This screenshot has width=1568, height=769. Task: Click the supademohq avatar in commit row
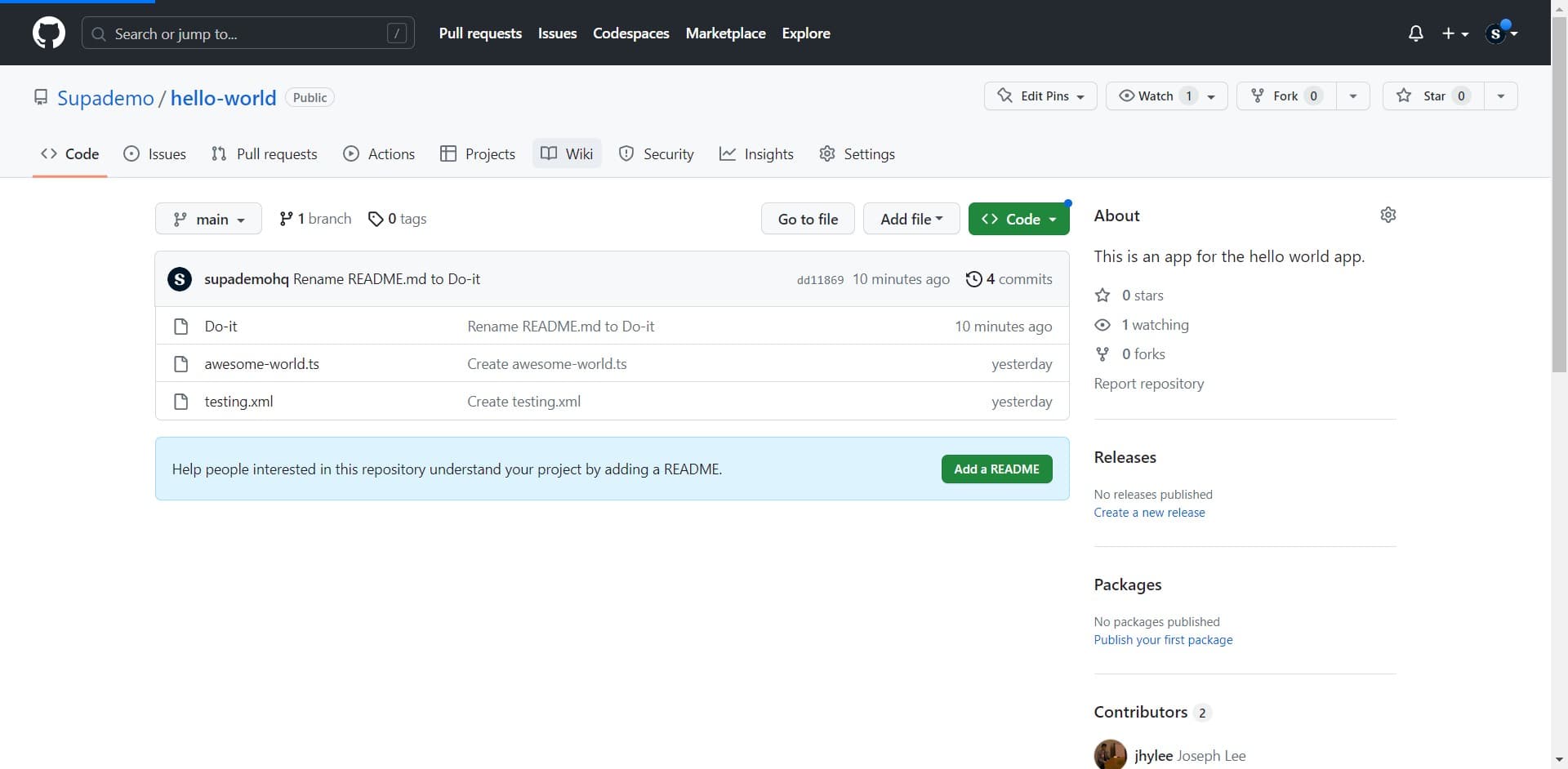pyautogui.click(x=180, y=279)
